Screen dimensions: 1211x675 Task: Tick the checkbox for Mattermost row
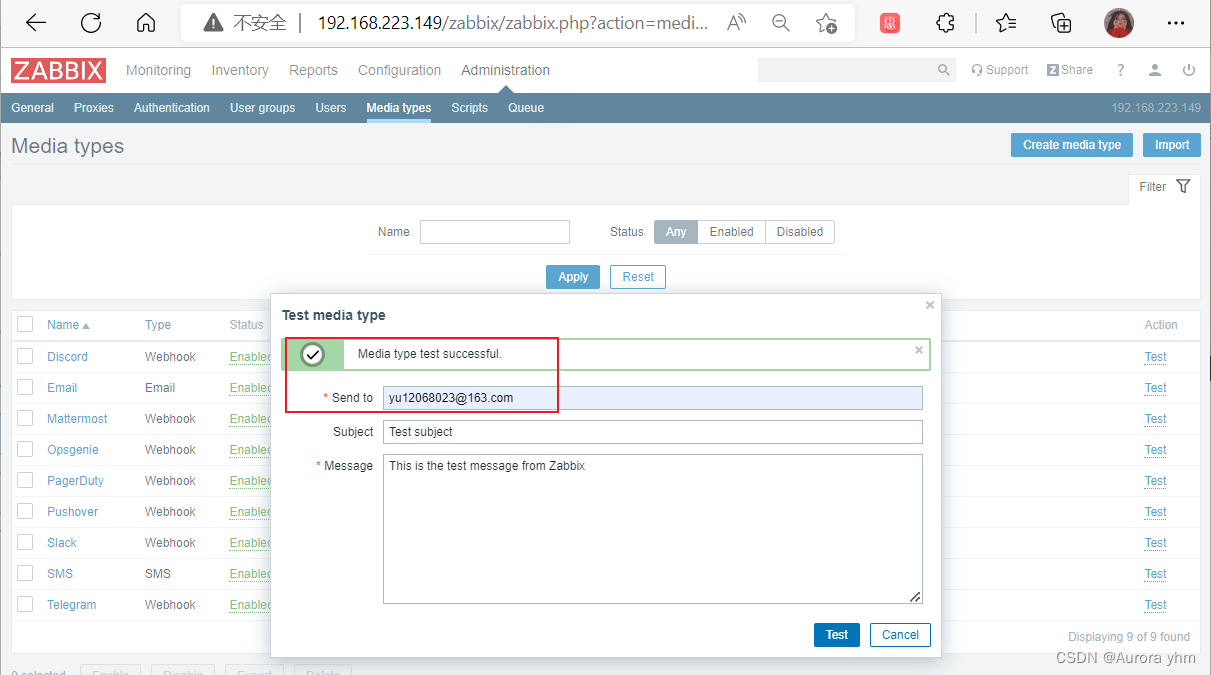26,418
